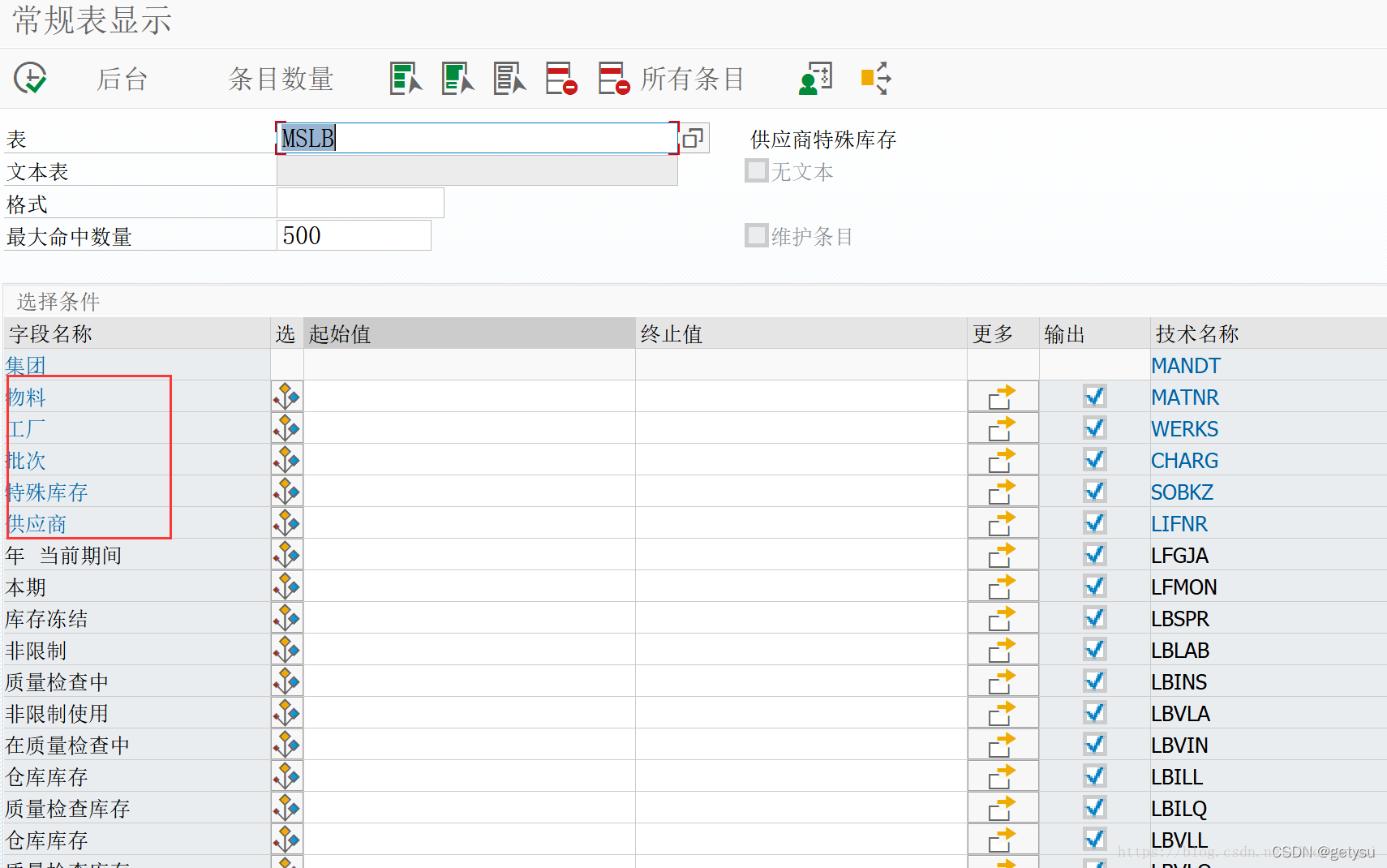Click the selection option icon for 库存冻结 row
Image resolution: width=1387 pixels, height=868 pixels.
(287, 618)
